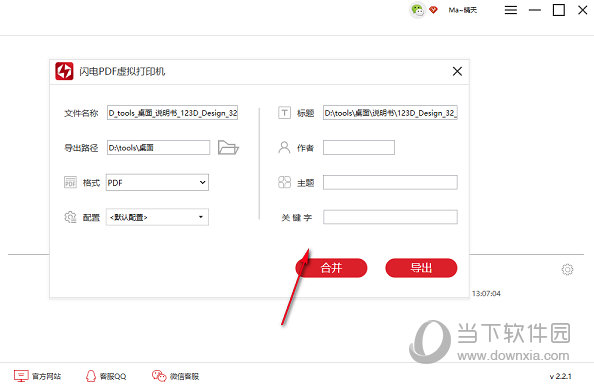Close the 闪电PDF虚拟打印机 dialog
Image resolution: width=594 pixels, height=385 pixels.
point(457,71)
